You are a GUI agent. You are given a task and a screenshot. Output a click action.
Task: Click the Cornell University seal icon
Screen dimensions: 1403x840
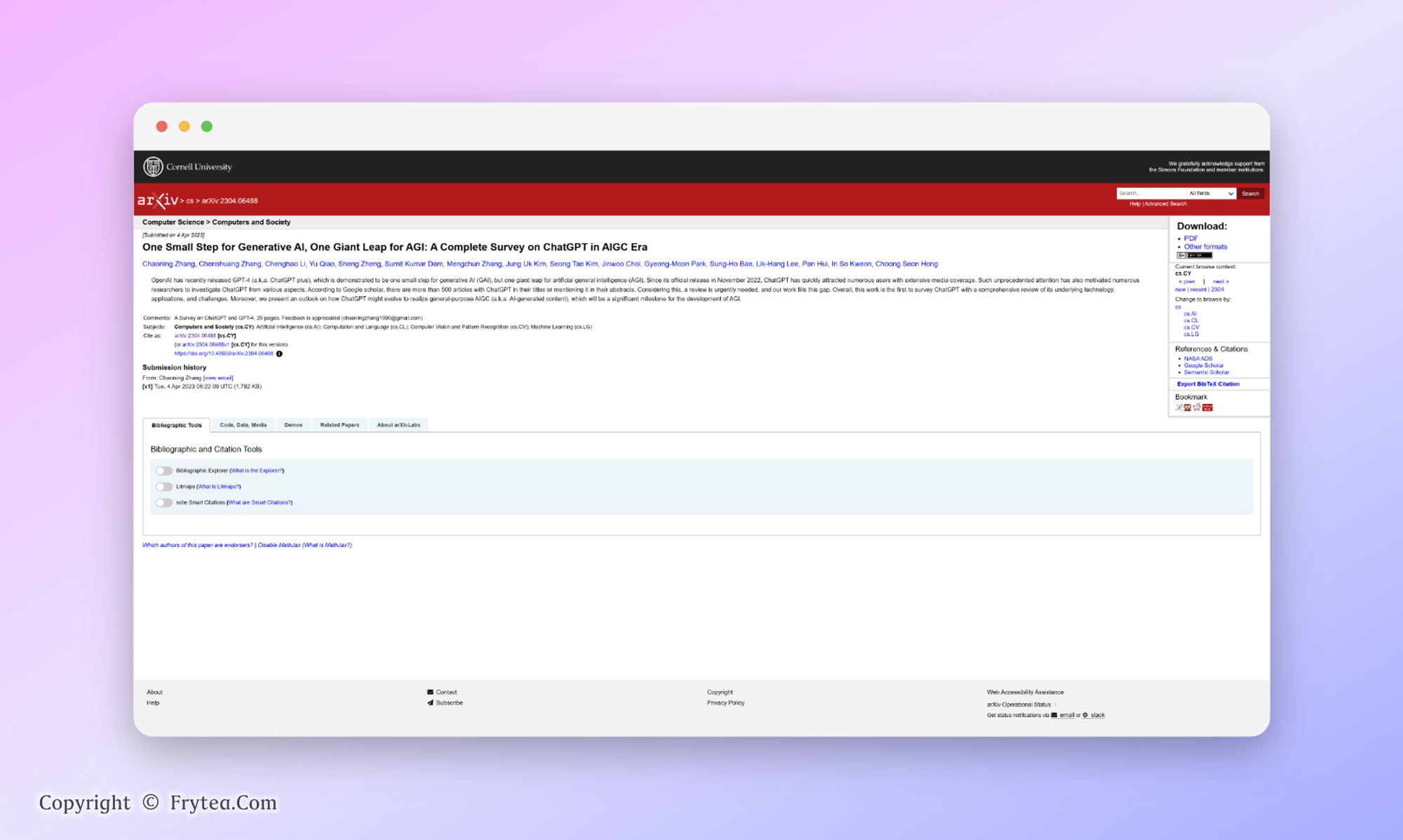click(152, 166)
